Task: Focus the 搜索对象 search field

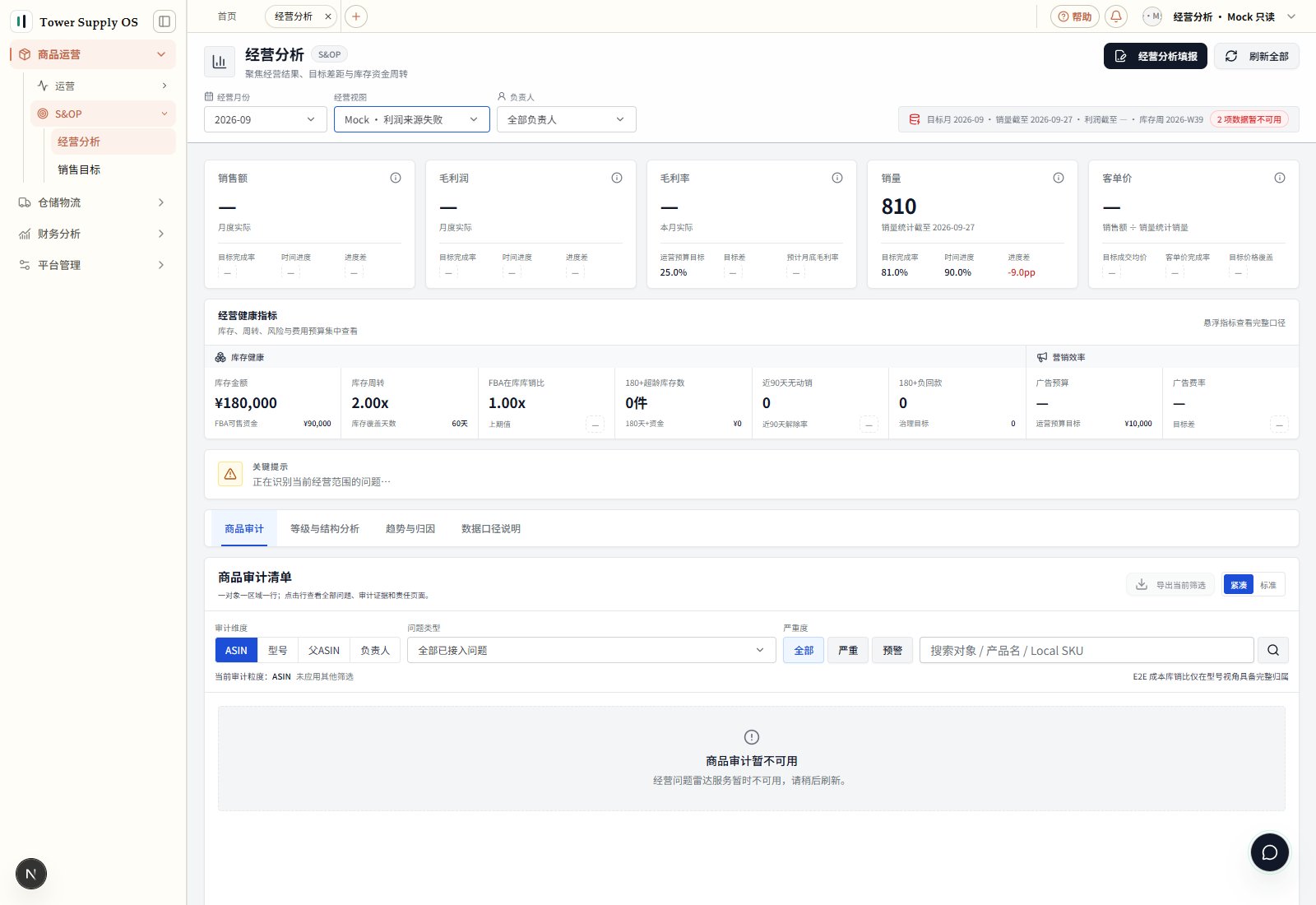Action: (x=1087, y=650)
